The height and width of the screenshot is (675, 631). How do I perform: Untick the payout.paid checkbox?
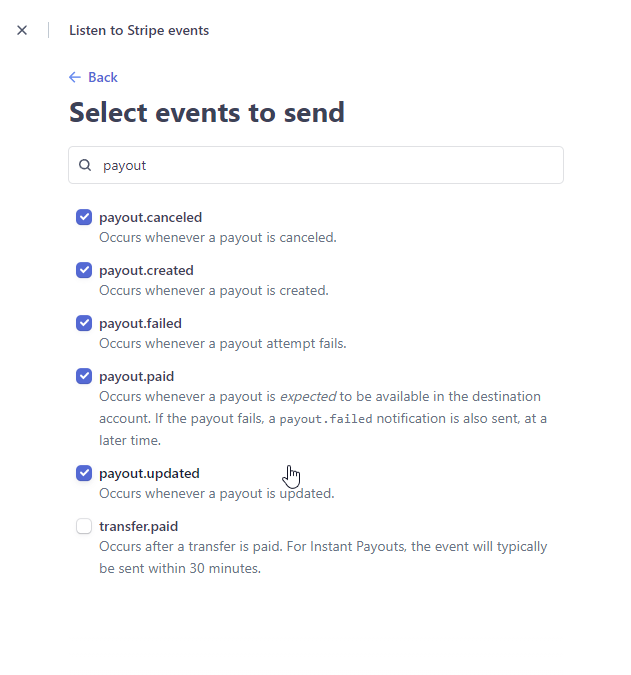(x=84, y=376)
